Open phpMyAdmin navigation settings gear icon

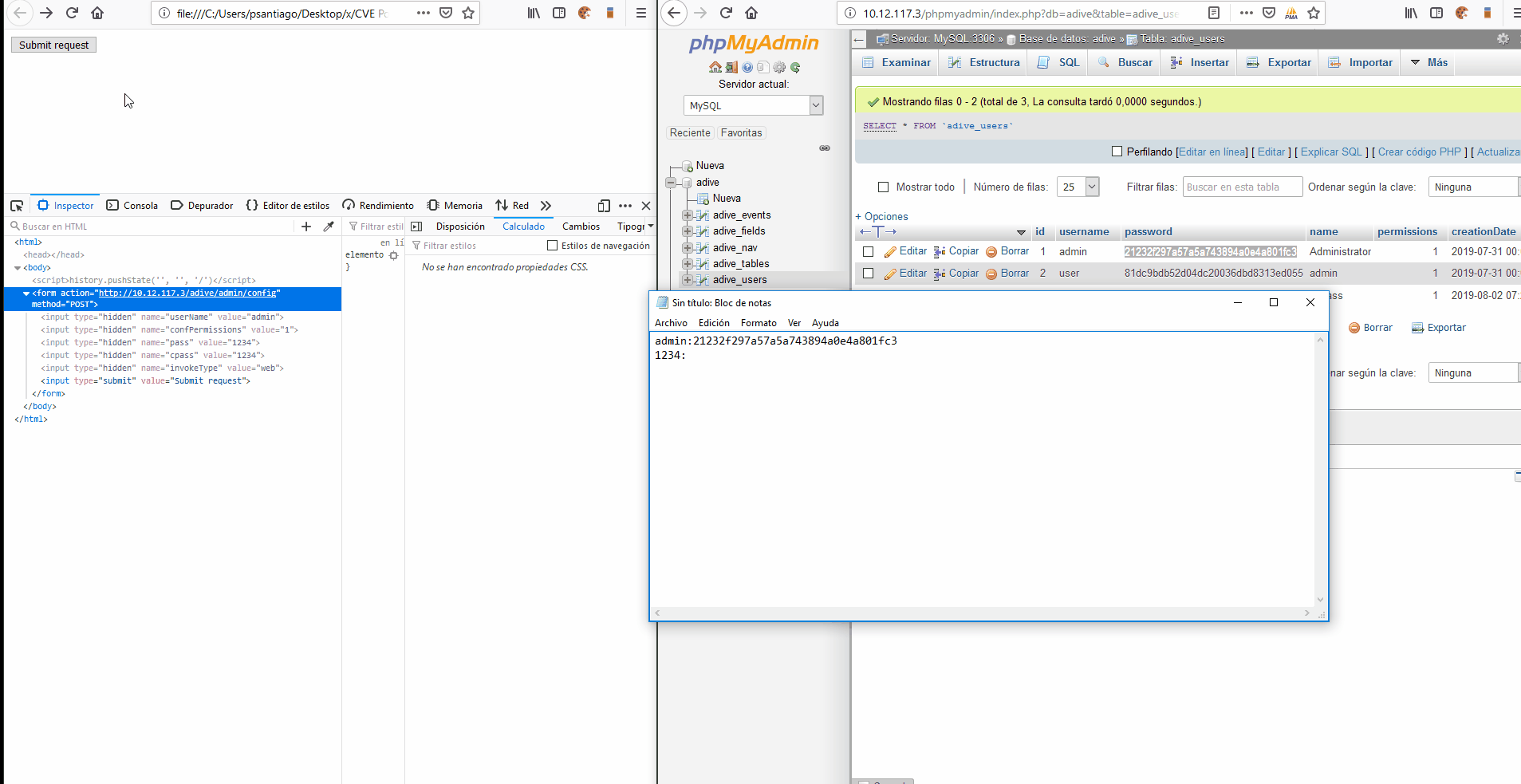779,68
